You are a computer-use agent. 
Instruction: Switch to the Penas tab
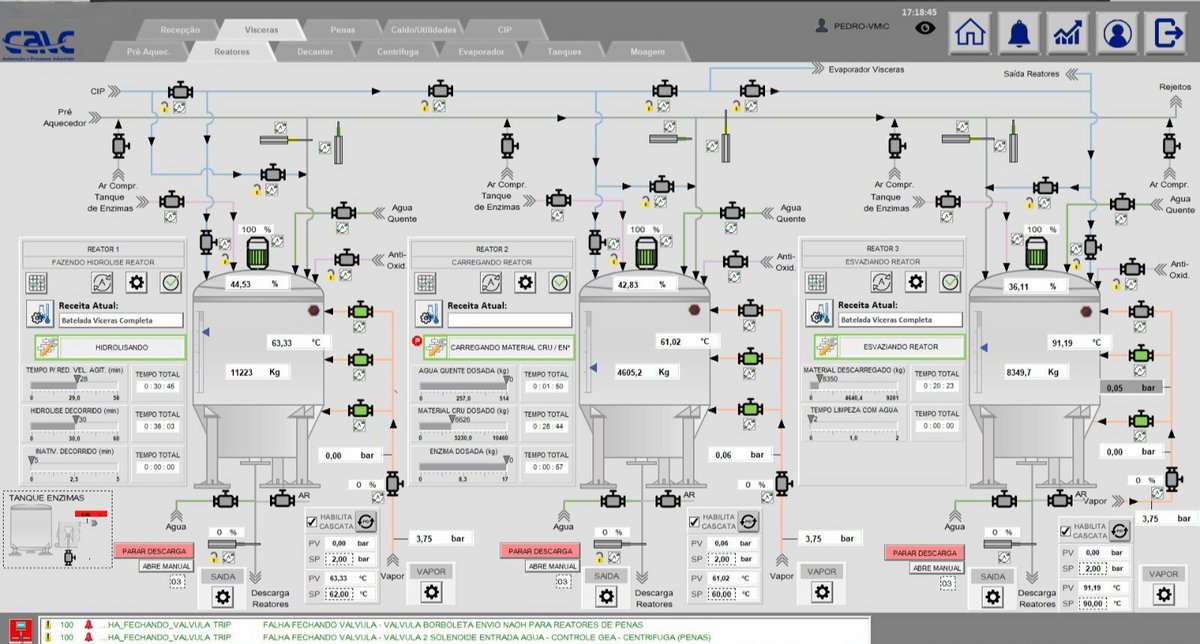coord(341,30)
